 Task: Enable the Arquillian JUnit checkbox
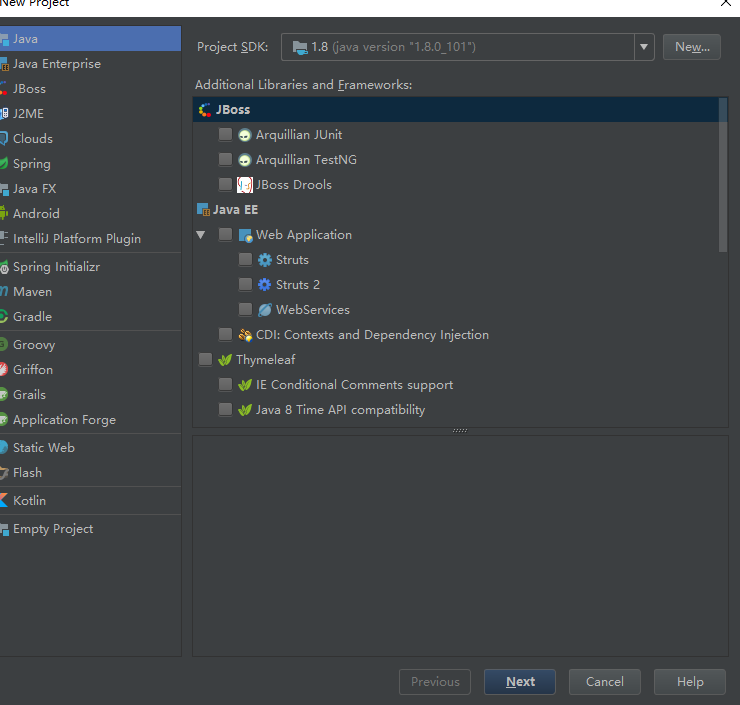pyautogui.click(x=225, y=134)
